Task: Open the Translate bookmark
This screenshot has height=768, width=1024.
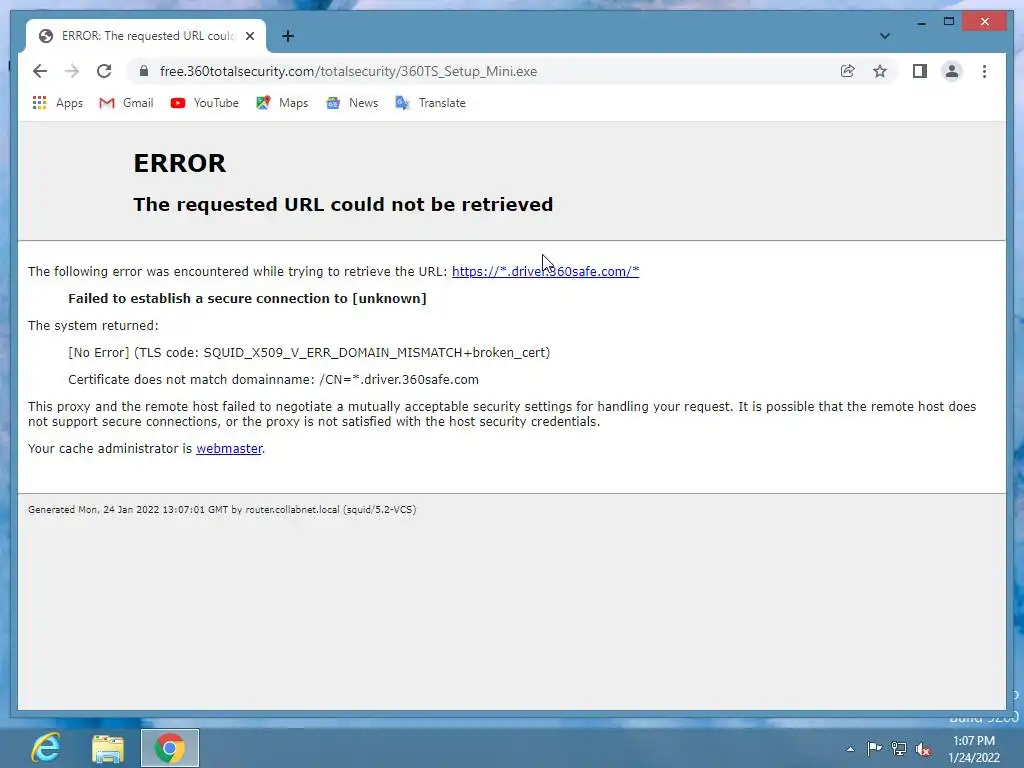Action: [430, 103]
